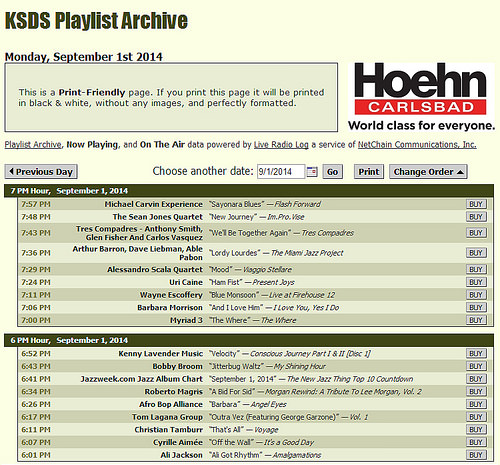This screenshot has height=465, width=500.
Task: Follow the Live Radio Log link
Action: 281,145
